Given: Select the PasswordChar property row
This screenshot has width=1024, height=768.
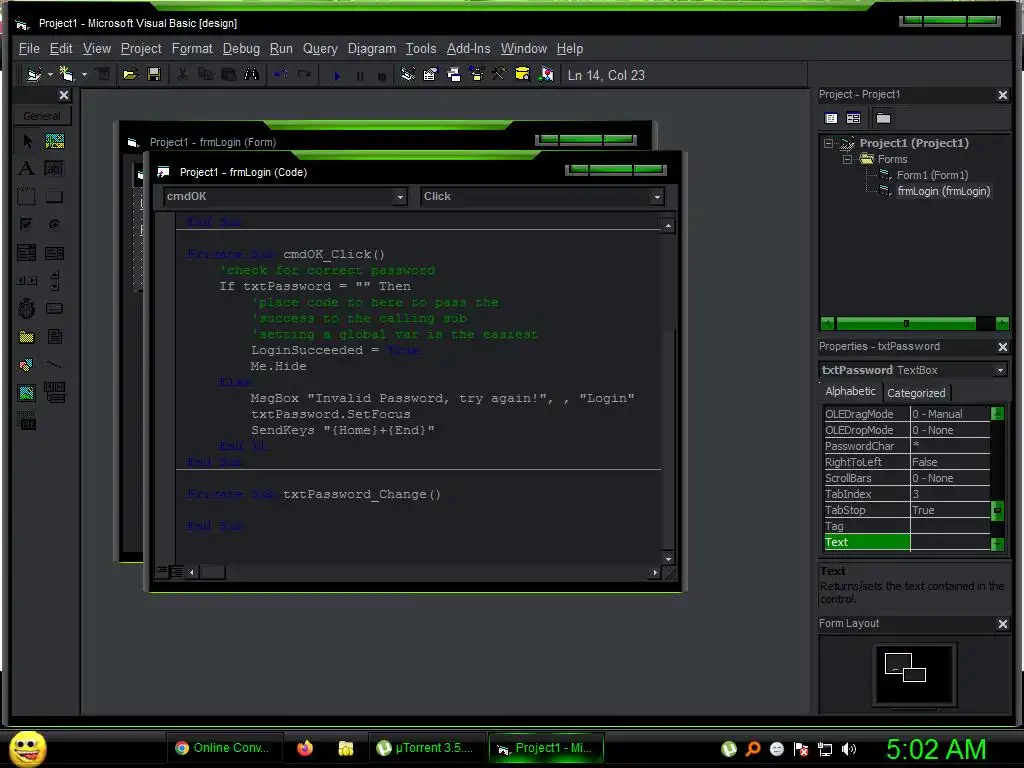Looking at the screenshot, I should coord(907,446).
